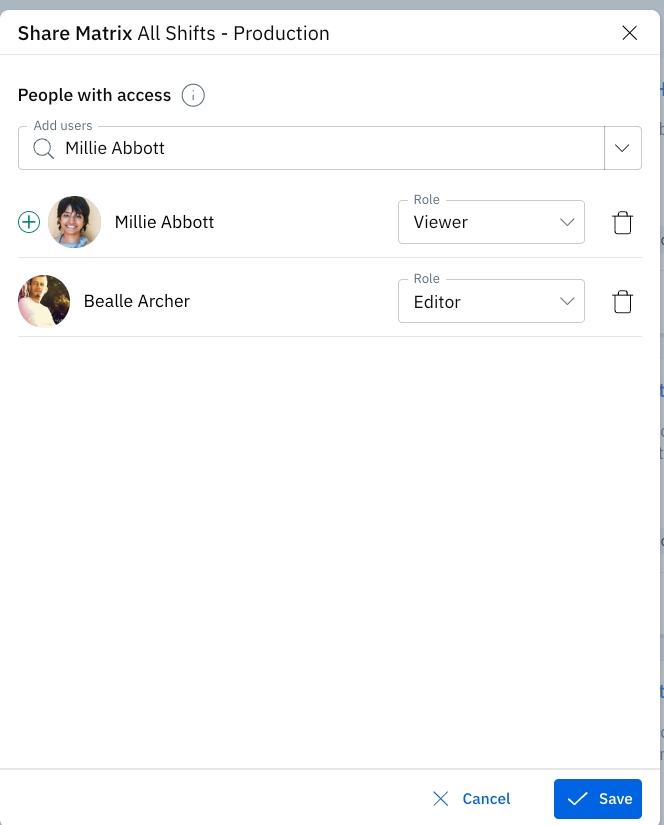
Task: Click the info icon beside People with access
Action: (x=193, y=96)
